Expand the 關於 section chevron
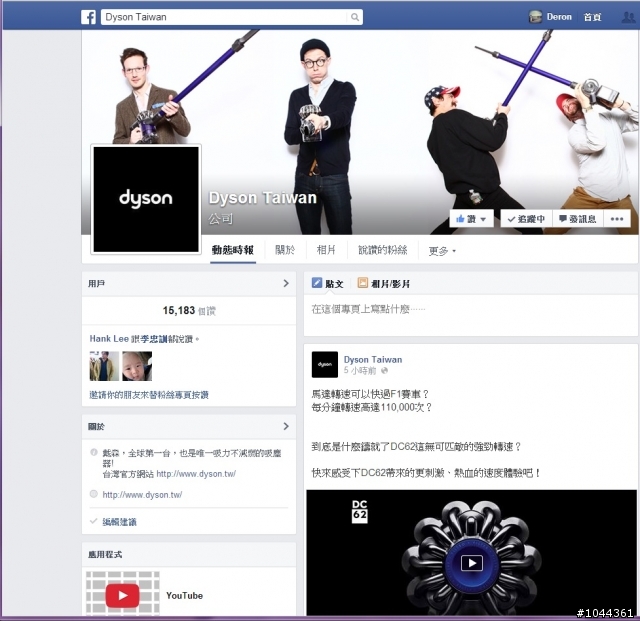The height and width of the screenshot is (621, 640). pos(286,426)
